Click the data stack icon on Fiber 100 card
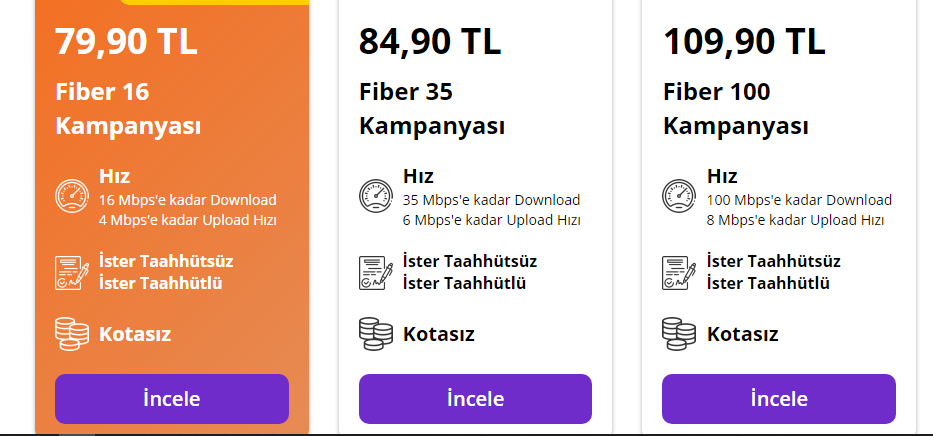The image size is (933, 436). (x=680, y=334)
